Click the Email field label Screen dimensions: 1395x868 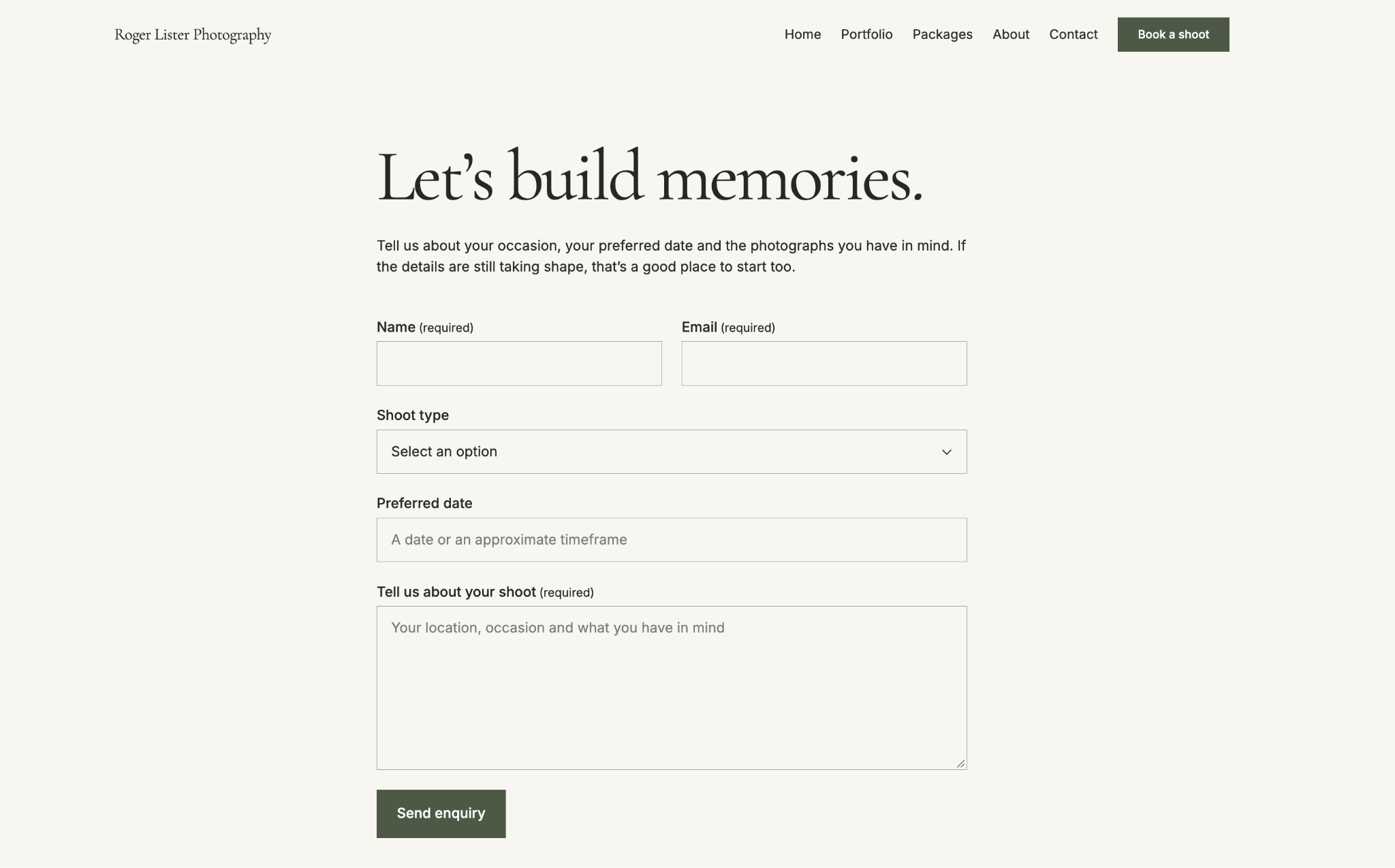click(728, 327)
